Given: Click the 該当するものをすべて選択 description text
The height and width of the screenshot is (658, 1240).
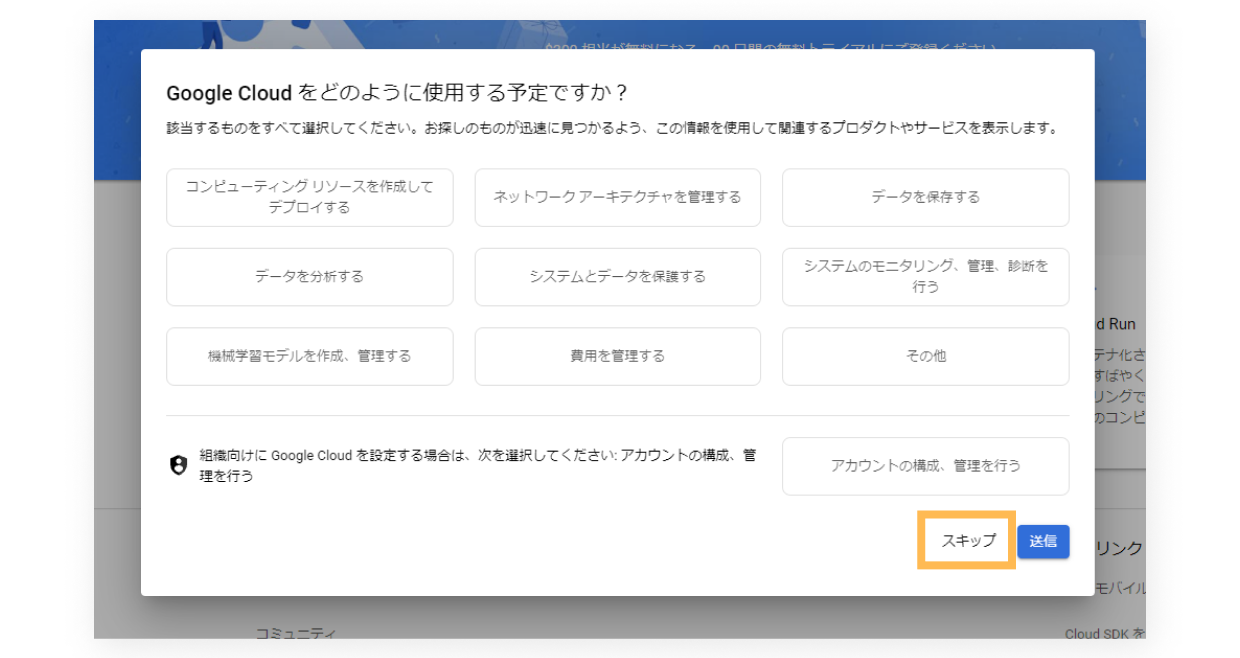Looking at the screenshot, I should (611, 129).
